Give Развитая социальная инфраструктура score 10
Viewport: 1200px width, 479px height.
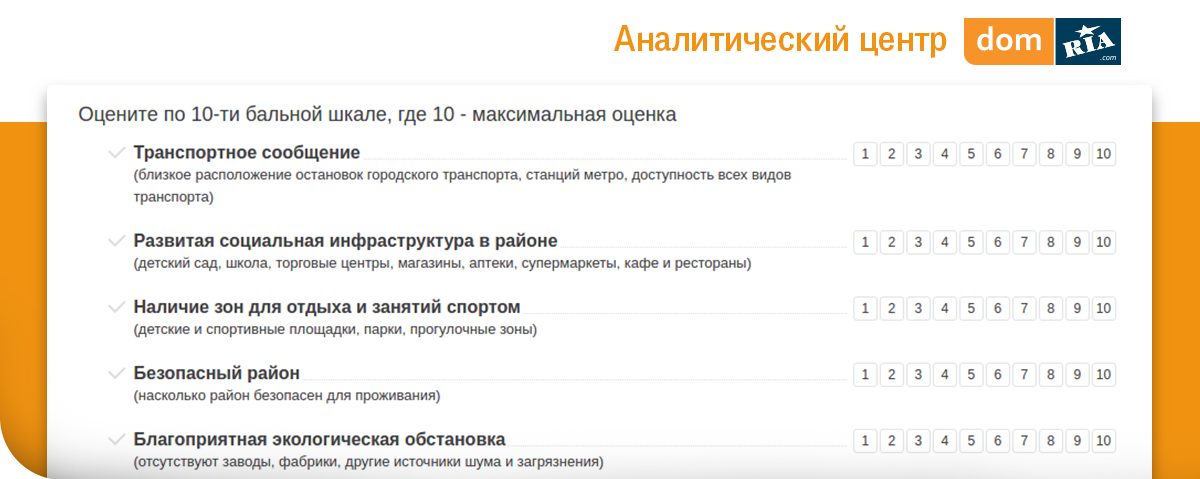pyautogui.click(x=1103, y=242)
